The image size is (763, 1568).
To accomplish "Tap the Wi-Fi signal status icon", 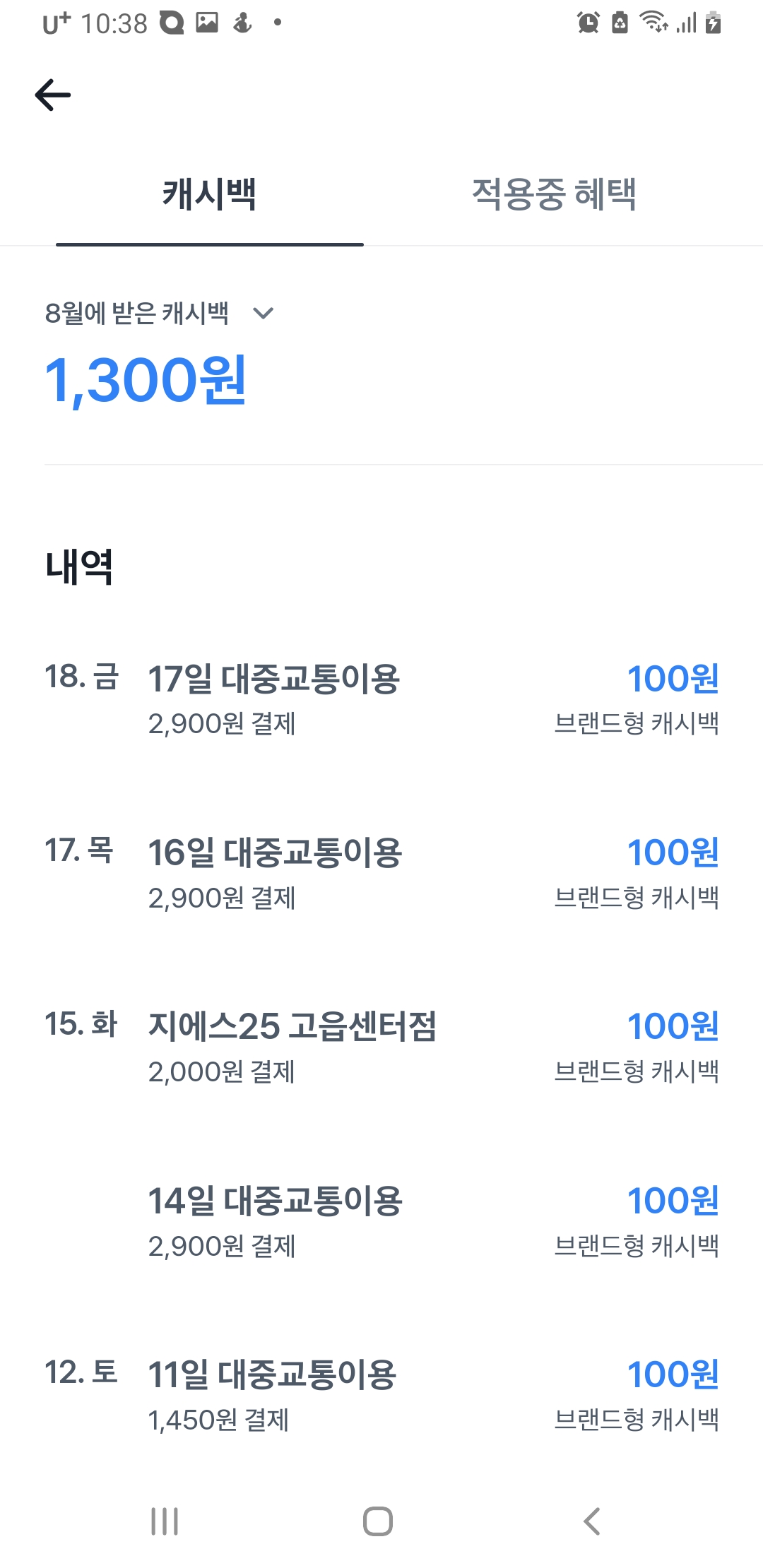I will [653, 23].
